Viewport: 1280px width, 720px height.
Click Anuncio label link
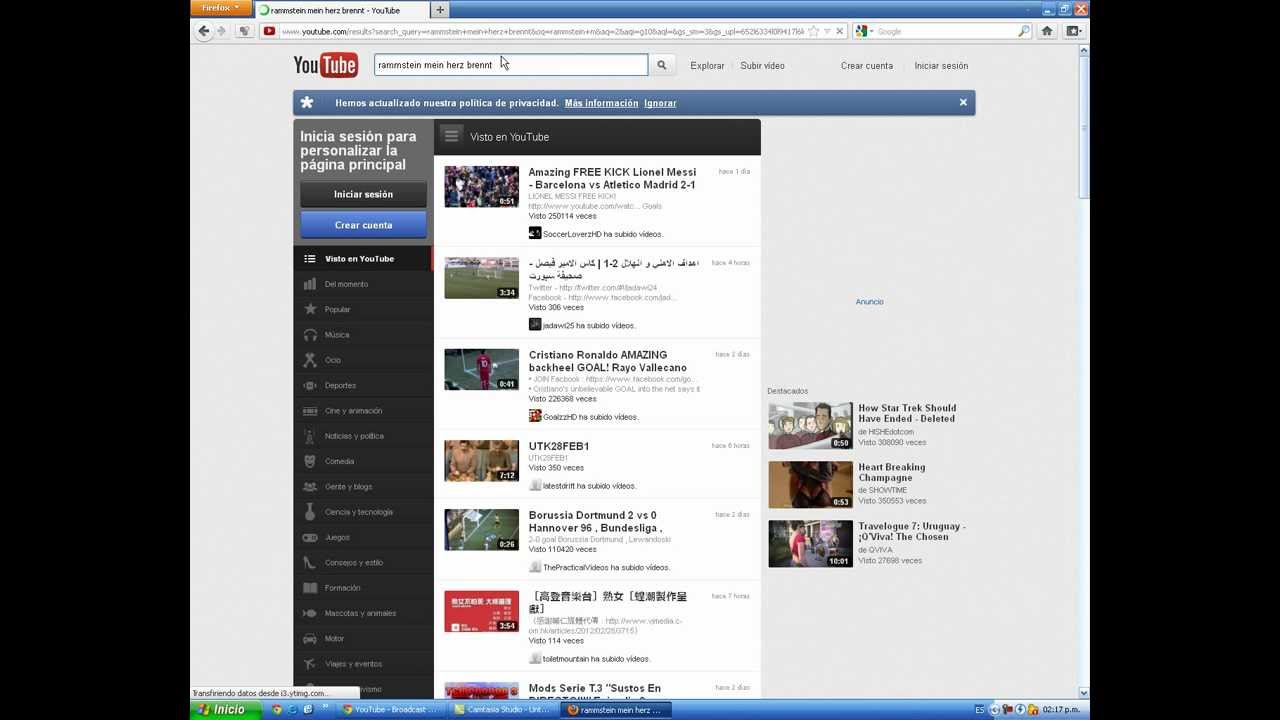tap(869, 302)
